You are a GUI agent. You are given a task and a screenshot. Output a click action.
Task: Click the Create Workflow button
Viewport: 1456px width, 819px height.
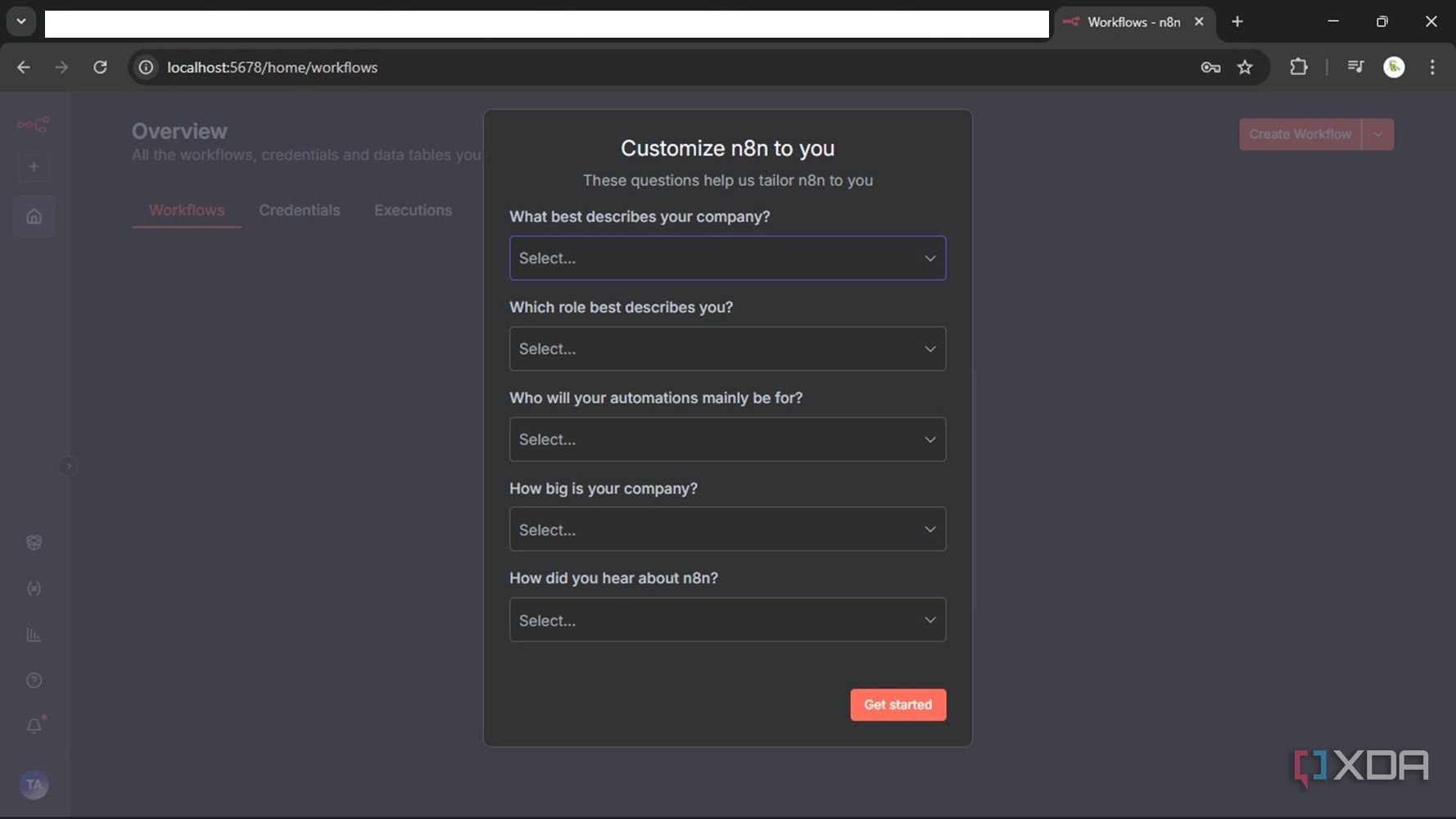coord(1300,134)
